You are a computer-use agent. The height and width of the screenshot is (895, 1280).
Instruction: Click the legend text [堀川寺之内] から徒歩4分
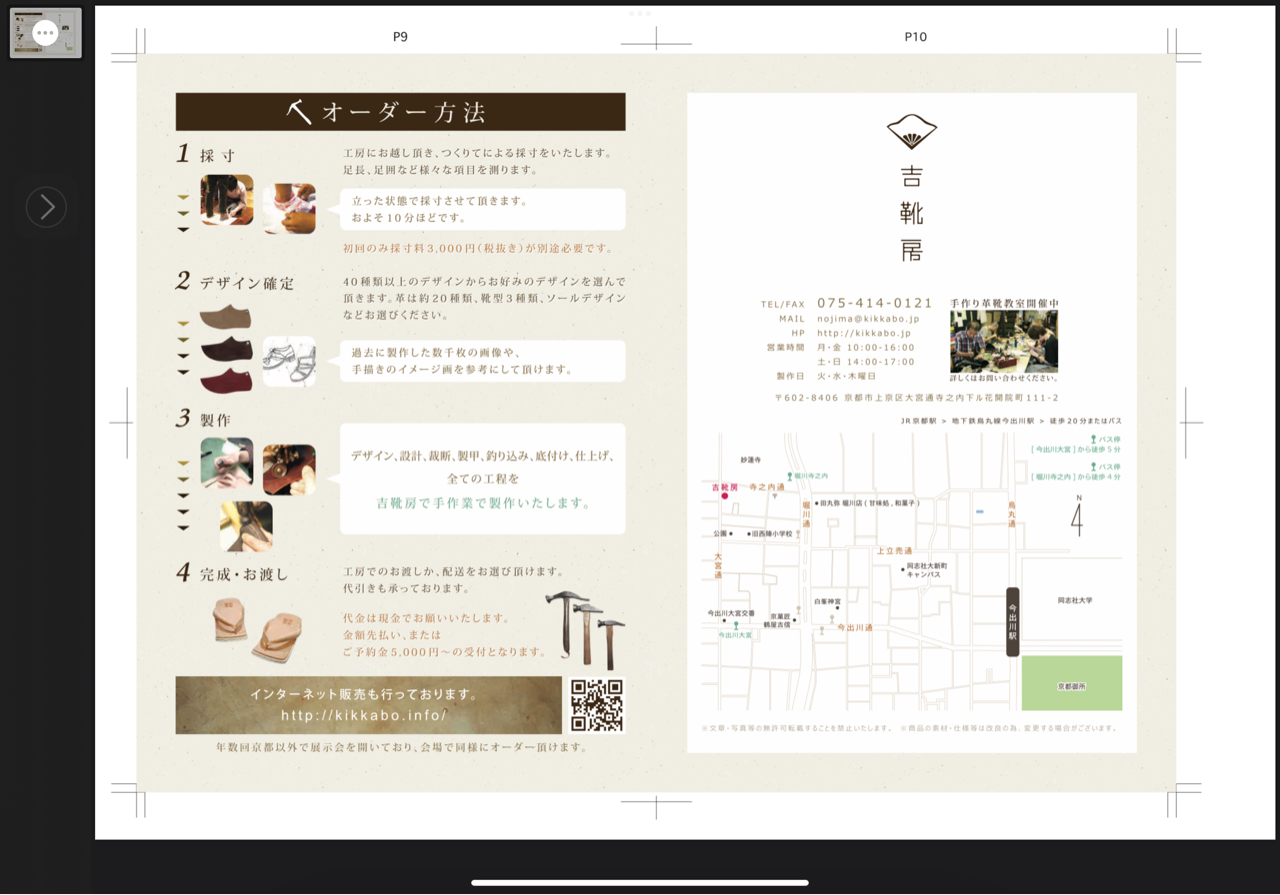(1075, 477)
